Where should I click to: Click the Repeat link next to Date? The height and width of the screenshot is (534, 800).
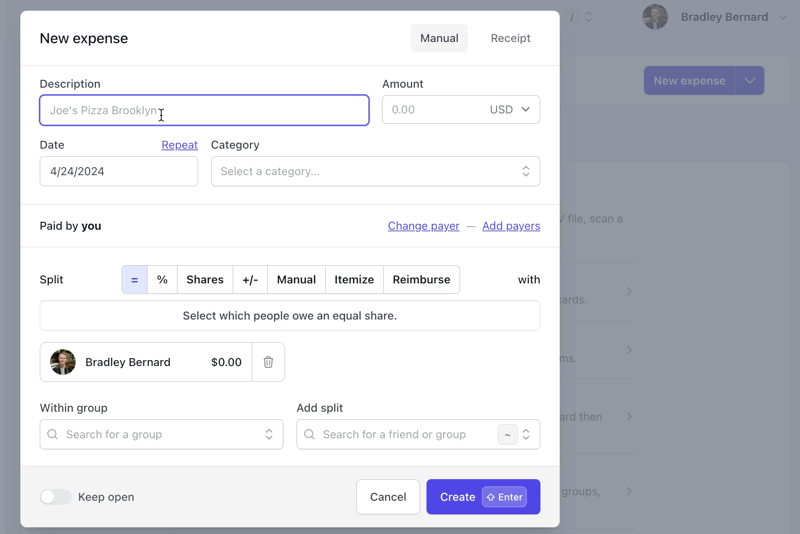tap(179, 145)
